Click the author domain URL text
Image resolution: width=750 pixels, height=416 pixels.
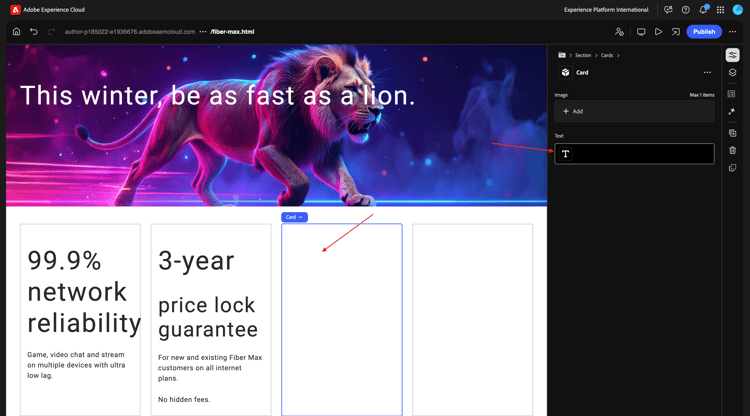pos(130,32)
